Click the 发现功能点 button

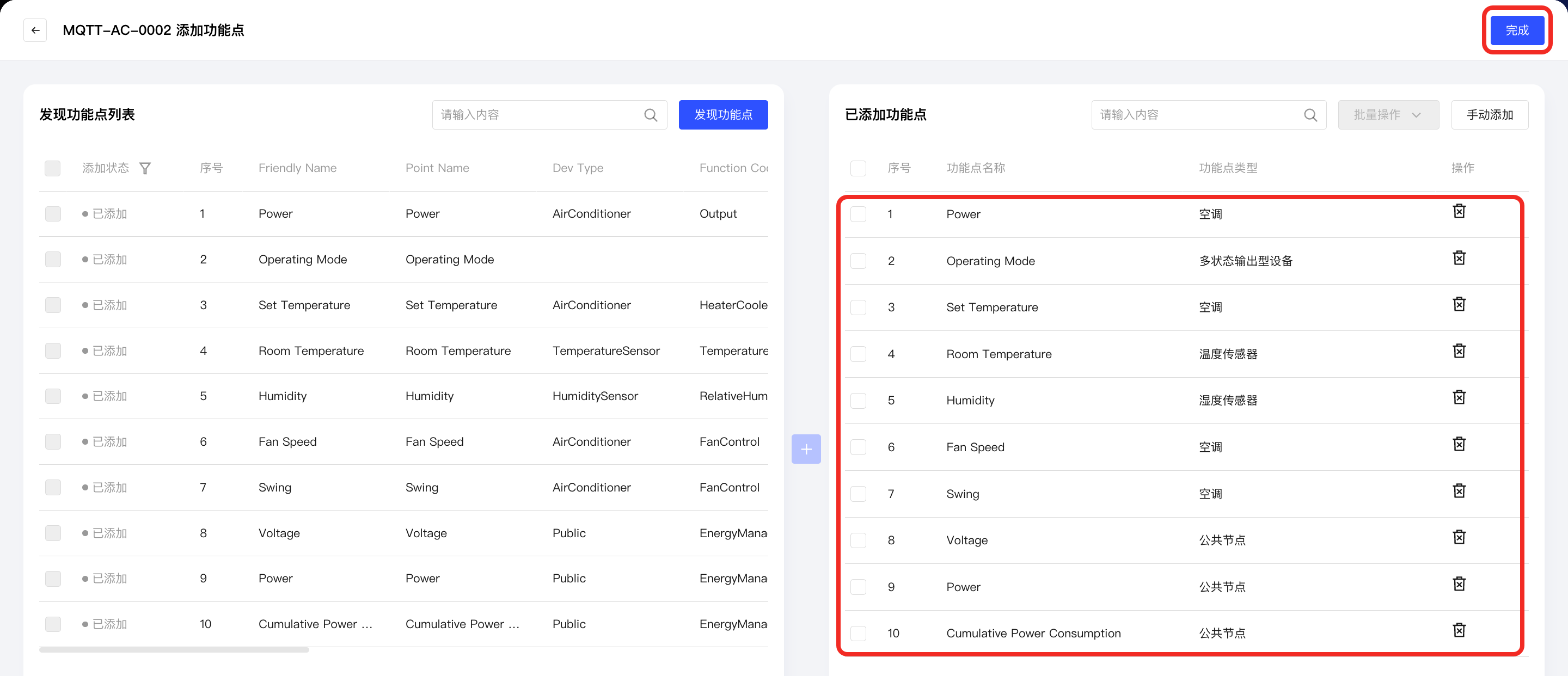click(723, 115)
